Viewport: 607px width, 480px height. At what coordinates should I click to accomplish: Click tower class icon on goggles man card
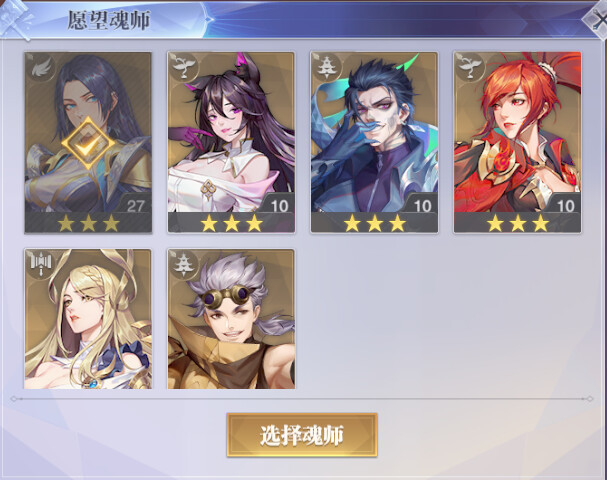(x=183, y=265)
